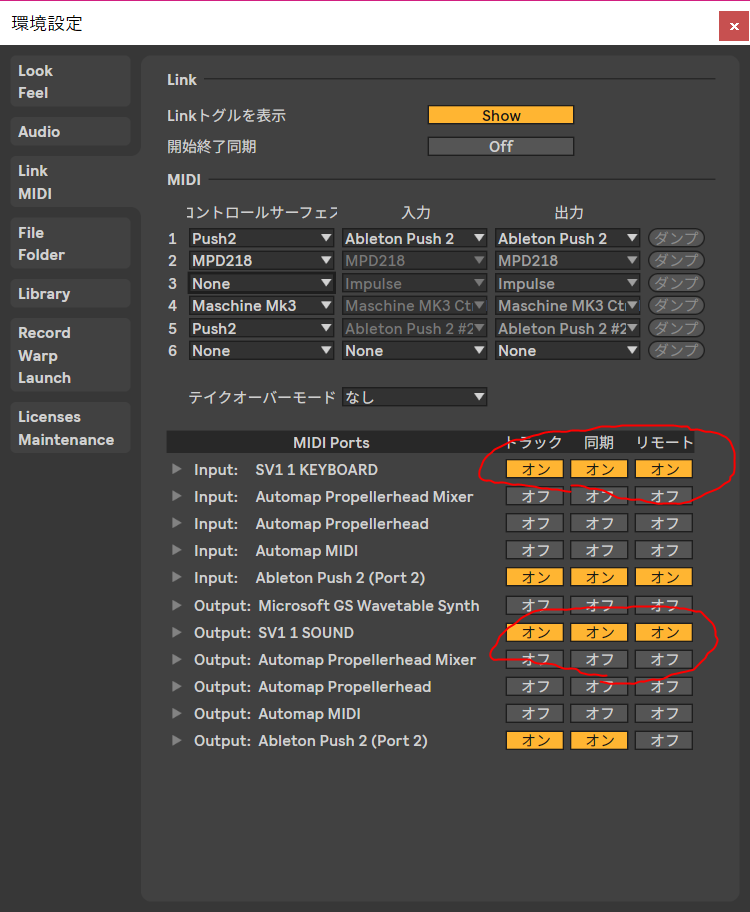The image size is (750, 912).
Task: Expand Output Microsoft GS Wavetable Synth triangle
Action: [177, 606]
